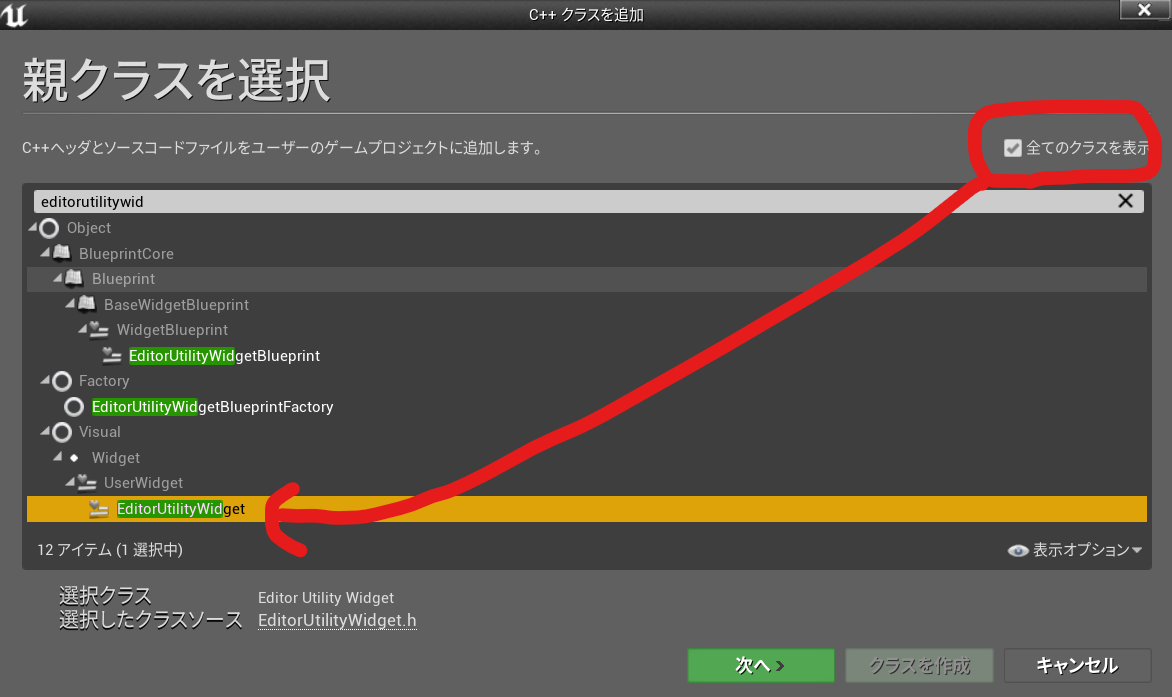Click the Object class circle icon
Image resolution: width=1172 pixels, height=697 pixels.
[49, 228]
